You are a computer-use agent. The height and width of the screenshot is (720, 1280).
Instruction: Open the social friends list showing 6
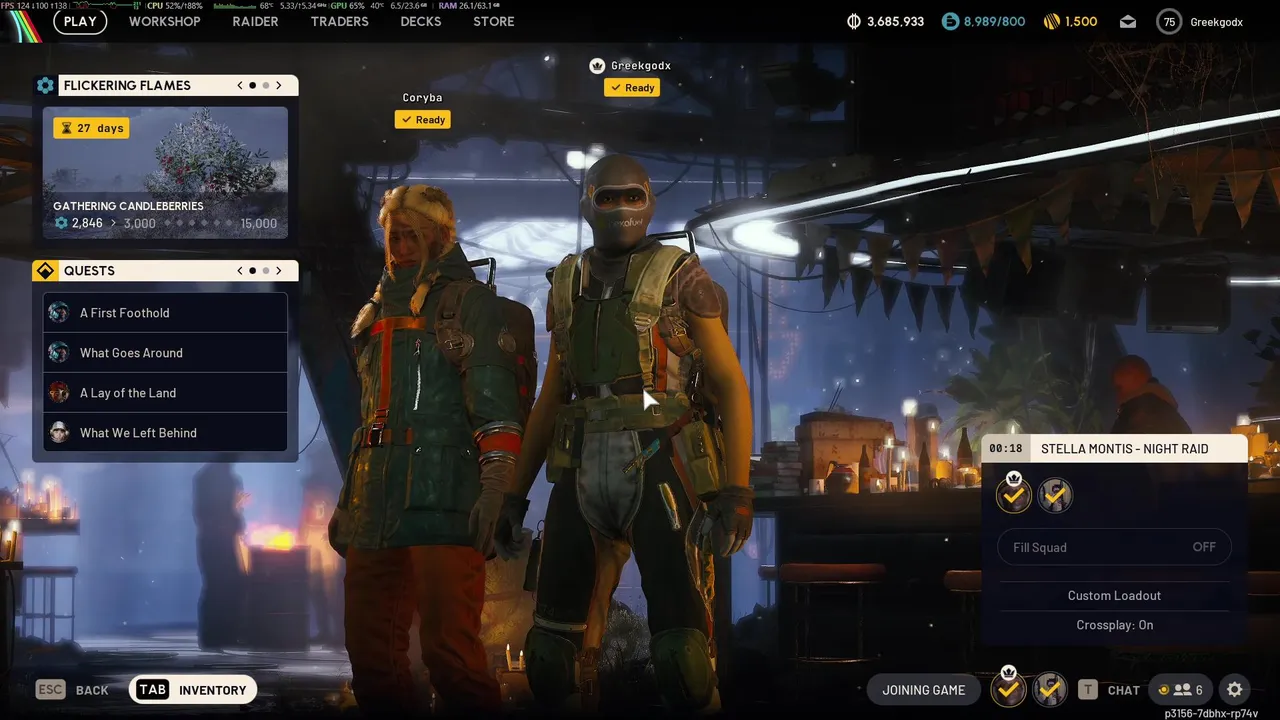tap(1180, 690)
